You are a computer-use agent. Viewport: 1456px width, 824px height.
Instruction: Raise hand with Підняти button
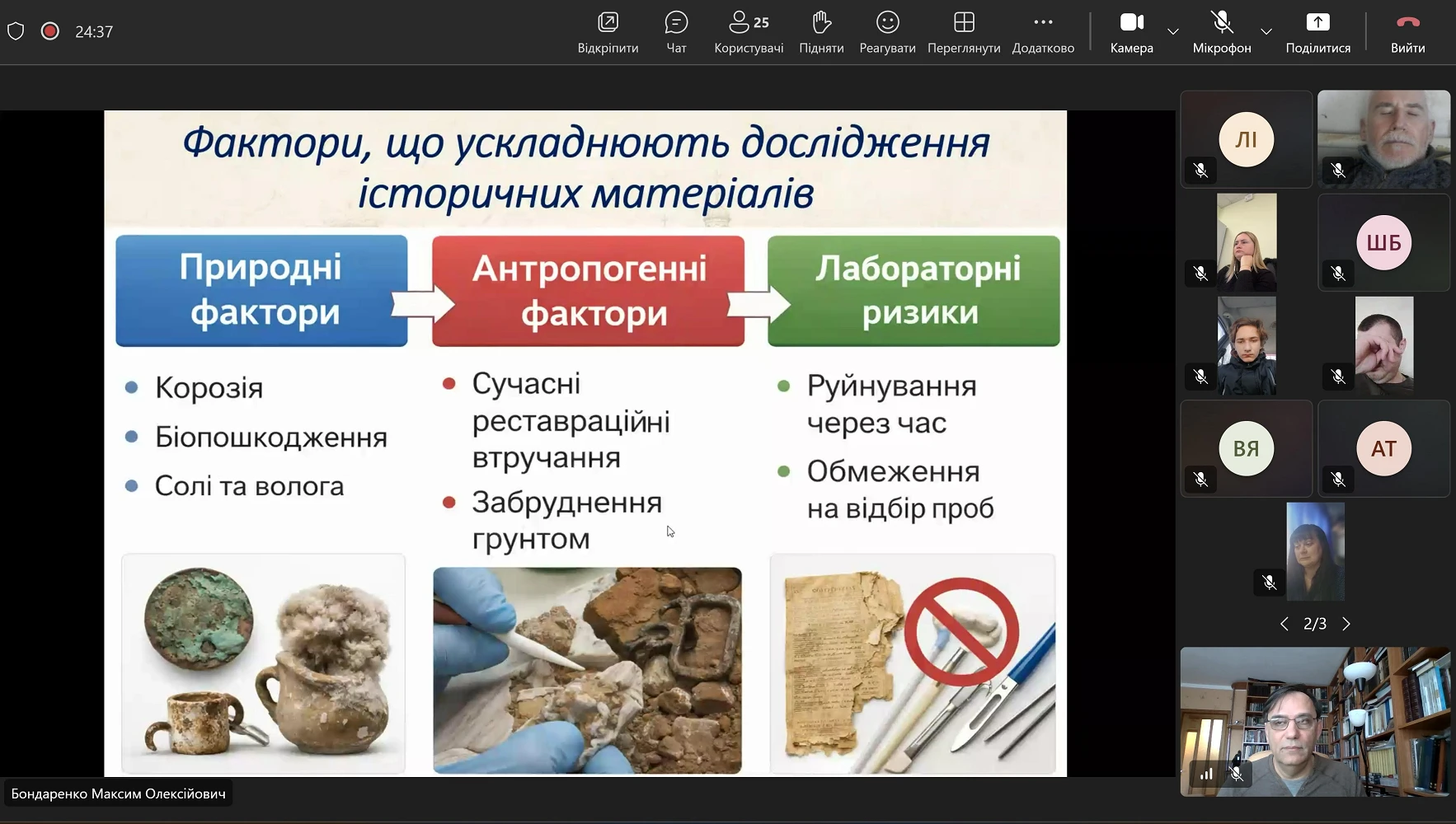pos(821,31)
